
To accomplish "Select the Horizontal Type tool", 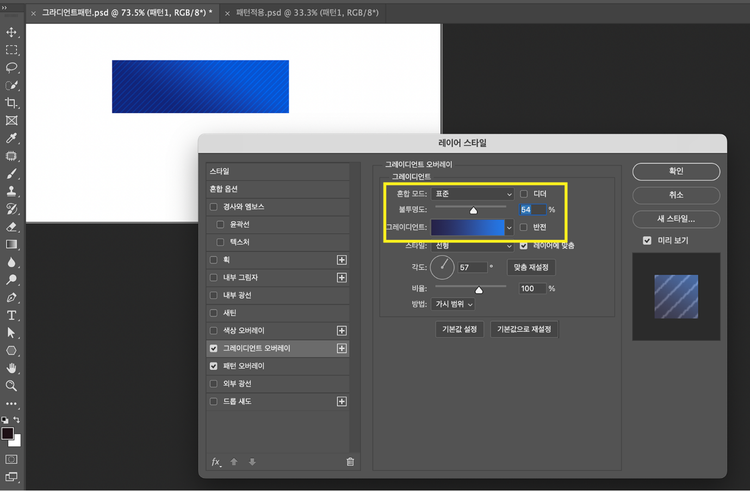I will tap(11, 315).
